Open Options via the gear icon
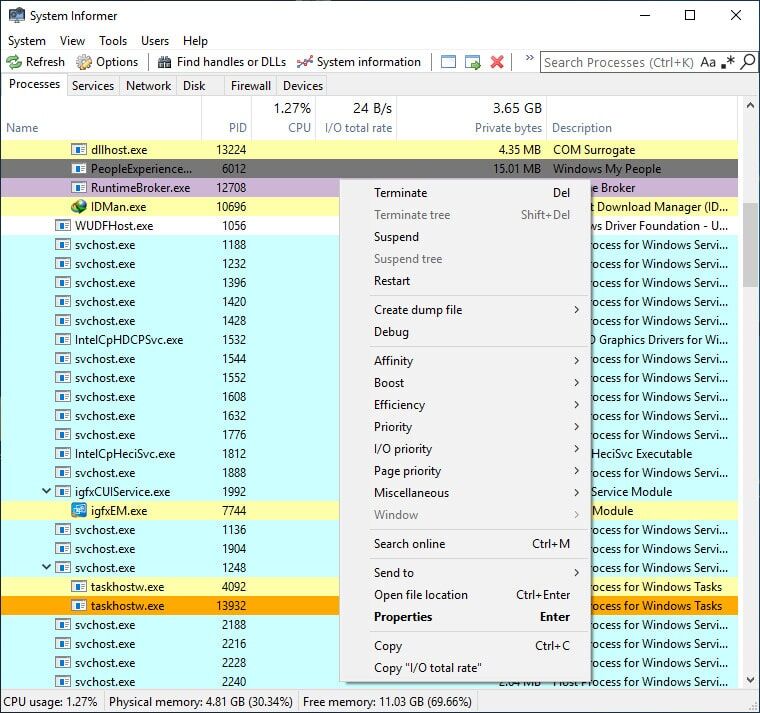The image size is (760, 713). (85, 62)
